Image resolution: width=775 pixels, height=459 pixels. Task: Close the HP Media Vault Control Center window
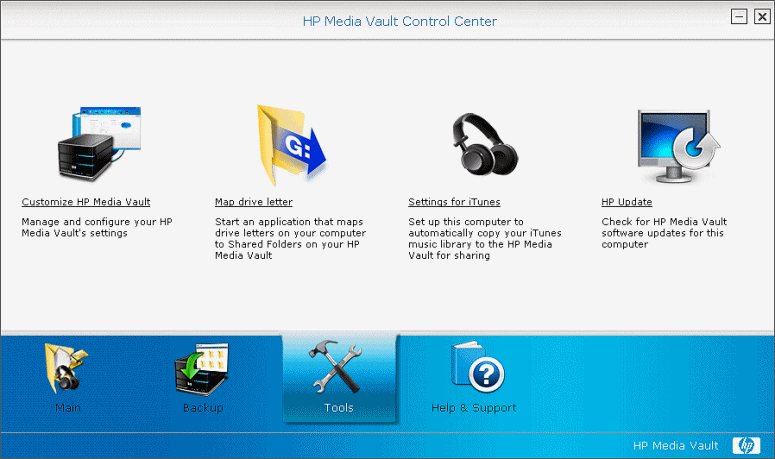761,16
